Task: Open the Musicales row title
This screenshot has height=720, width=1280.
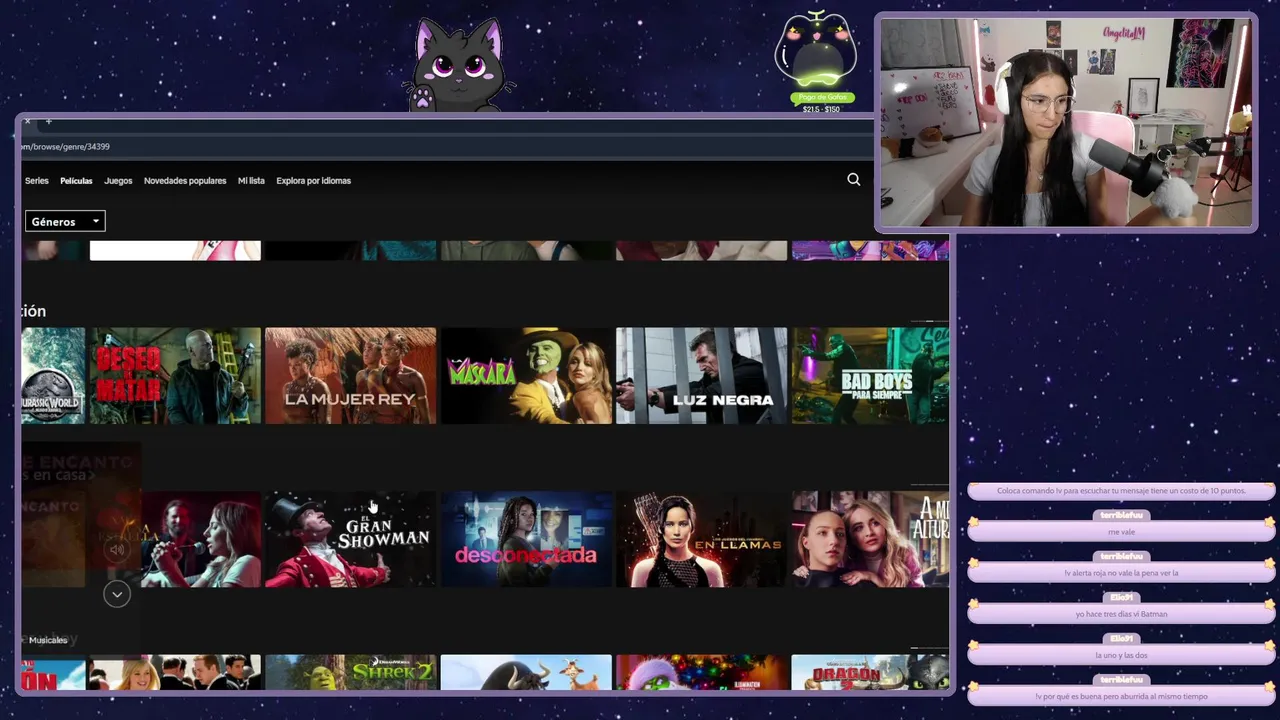Action: click(x=48, y=640)
